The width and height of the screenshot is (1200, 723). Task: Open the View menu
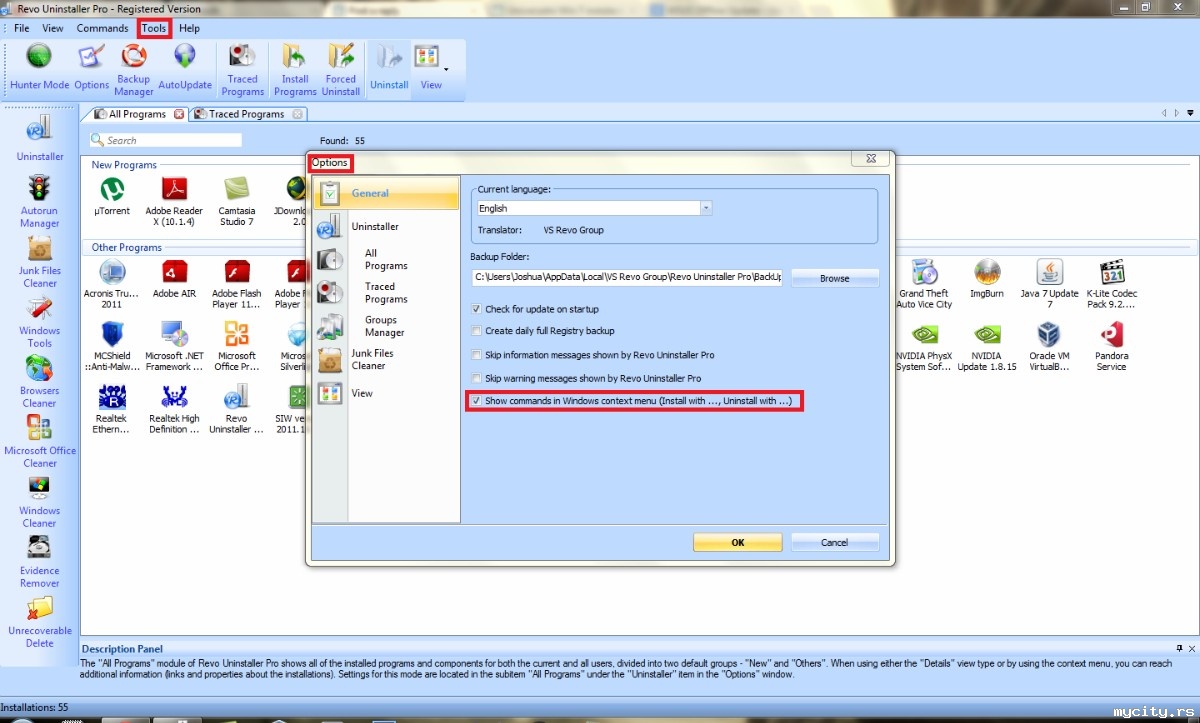(x=53, y=28)
